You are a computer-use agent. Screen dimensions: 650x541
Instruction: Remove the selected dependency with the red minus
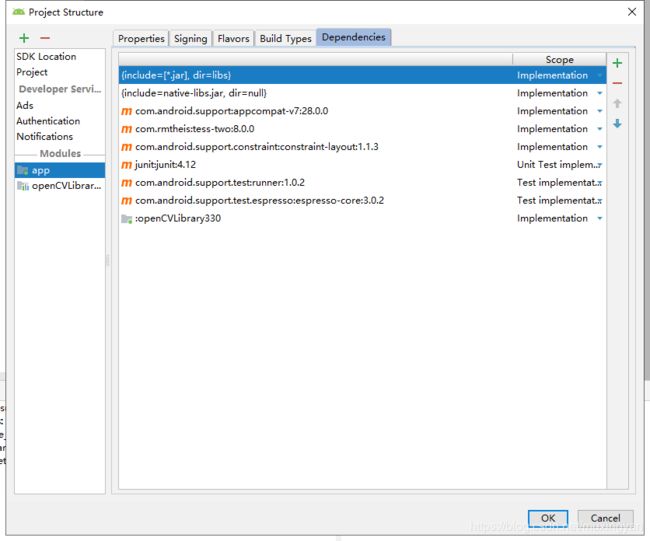[x=617, y=83]
